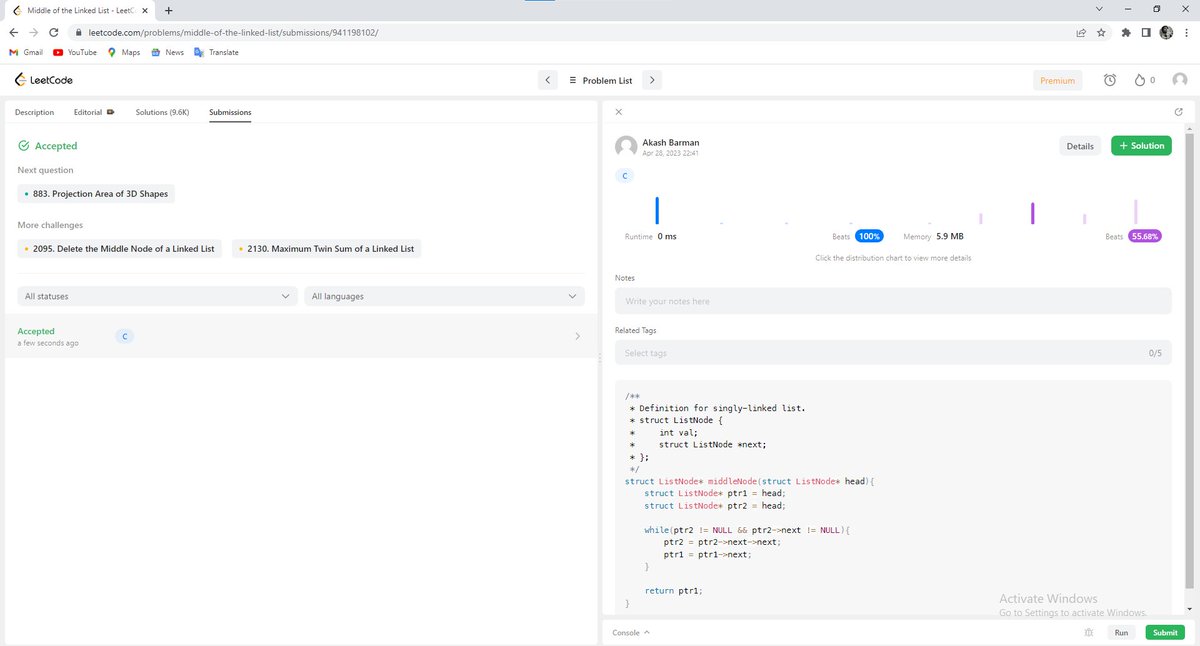The width and height of the screenshot is (1200, 646).
Task: Bookmark this page with star icon
Action: click(1101, 32)
